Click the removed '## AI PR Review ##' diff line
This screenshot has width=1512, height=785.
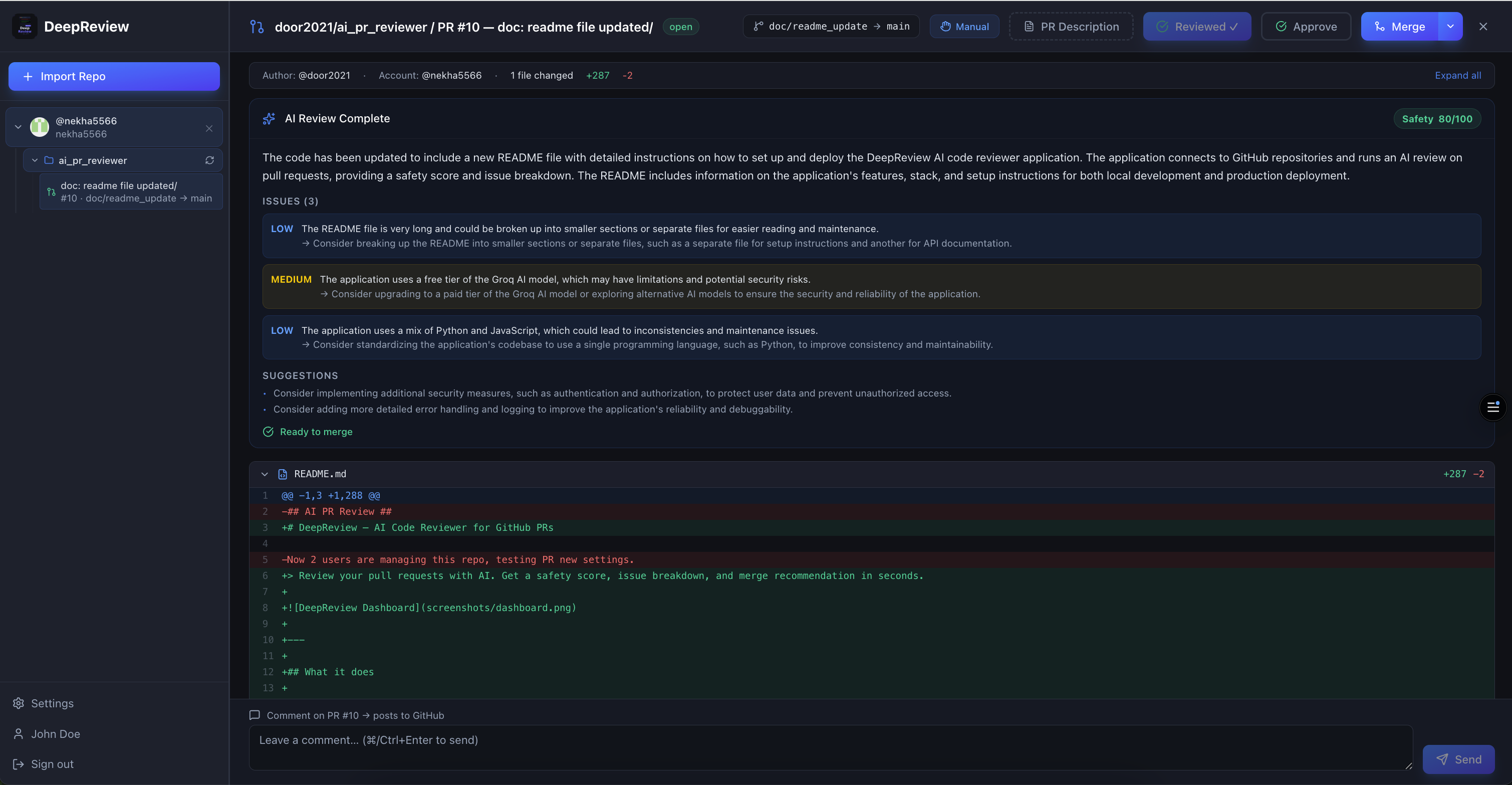click(872, 511)
